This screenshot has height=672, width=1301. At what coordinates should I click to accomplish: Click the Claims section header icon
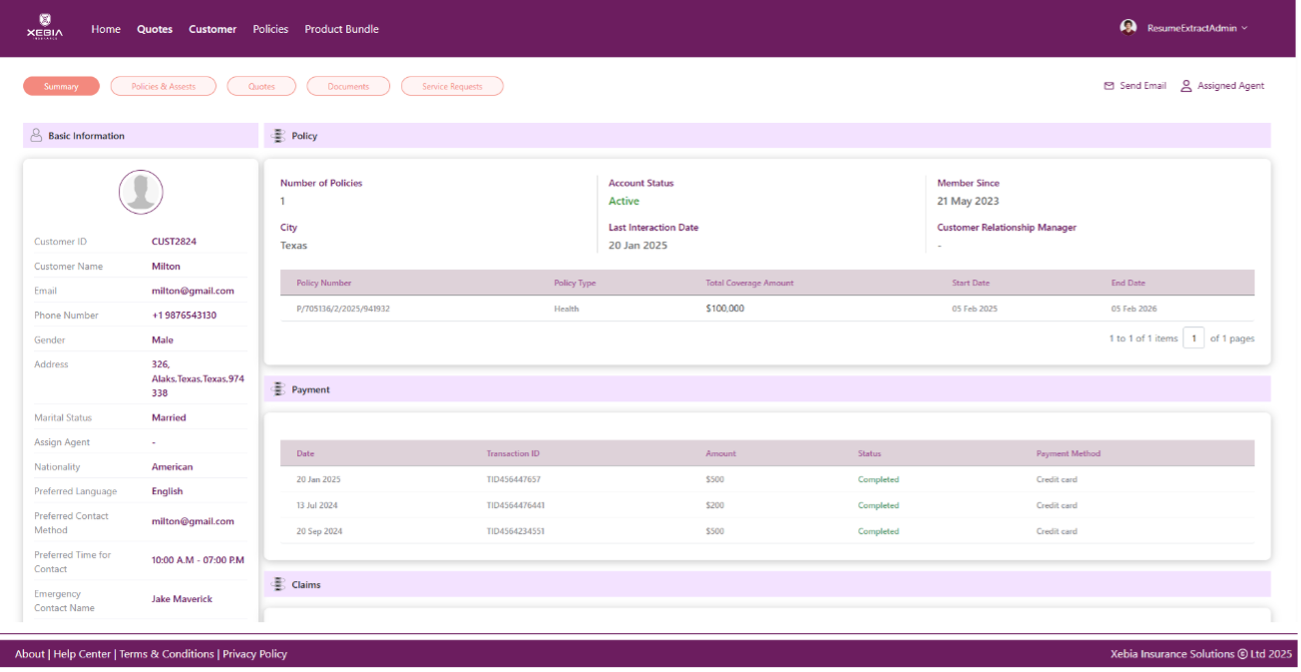(279, 584)
